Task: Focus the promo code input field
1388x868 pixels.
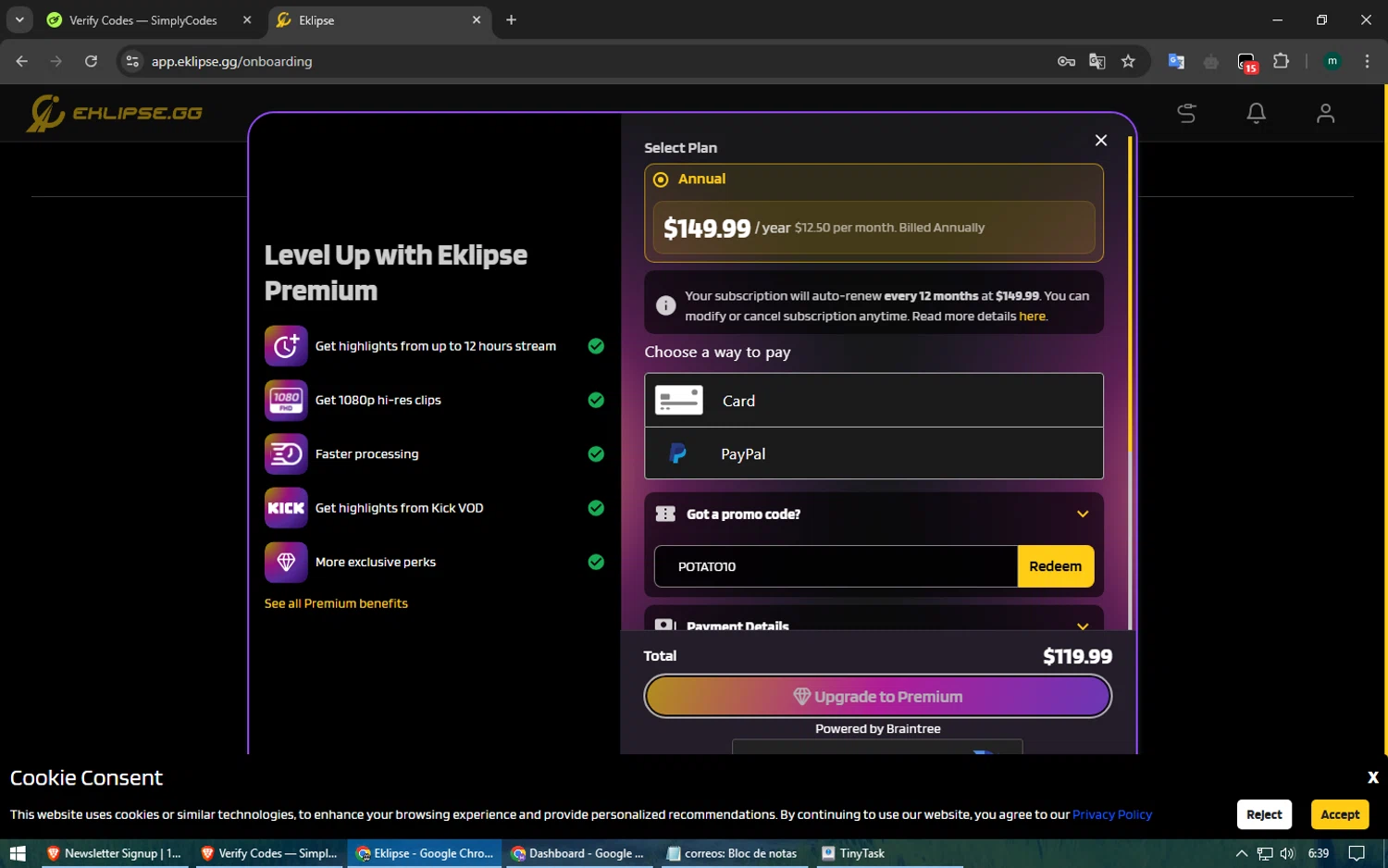Action: (x=836, y=566)
